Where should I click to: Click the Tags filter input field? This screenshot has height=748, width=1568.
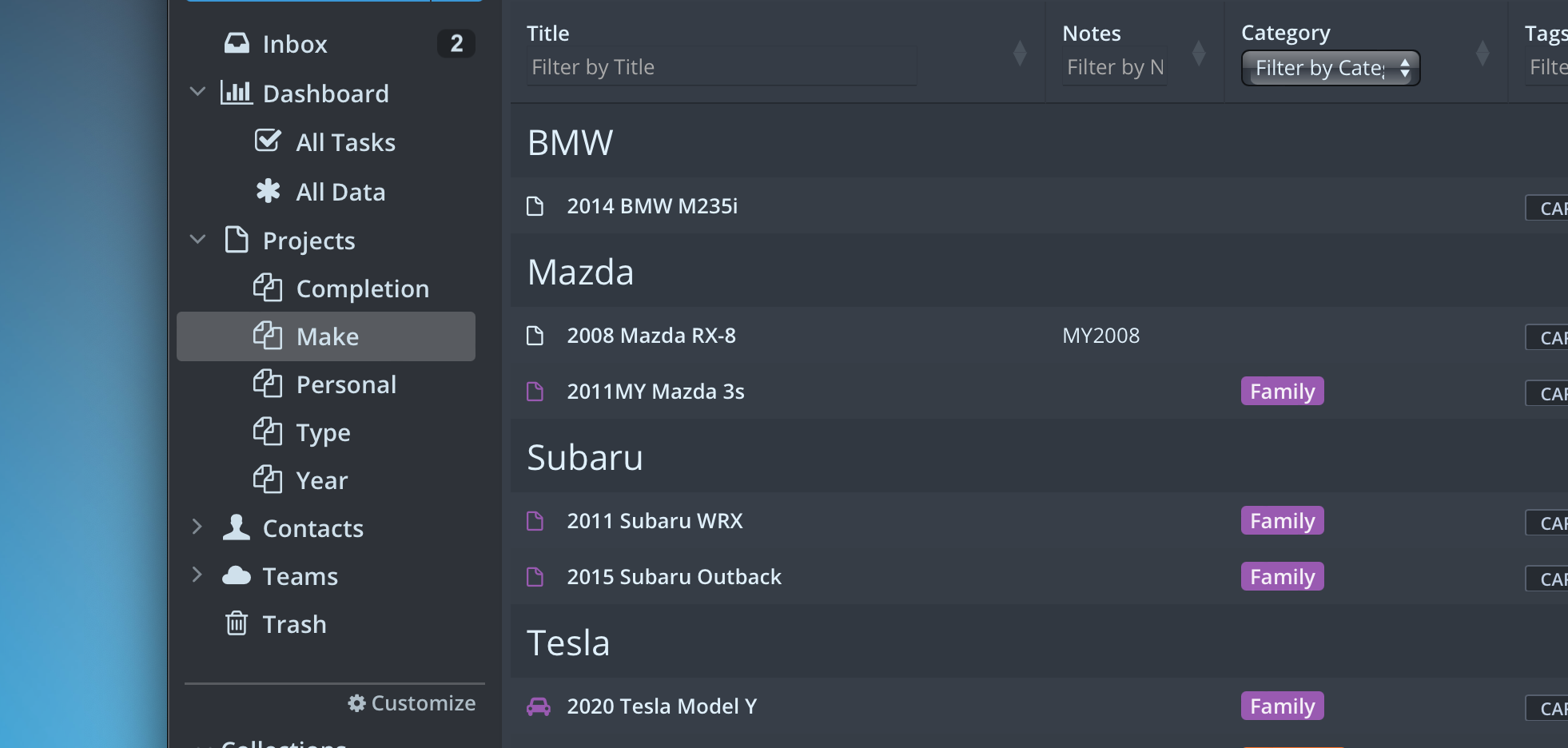1546,66
